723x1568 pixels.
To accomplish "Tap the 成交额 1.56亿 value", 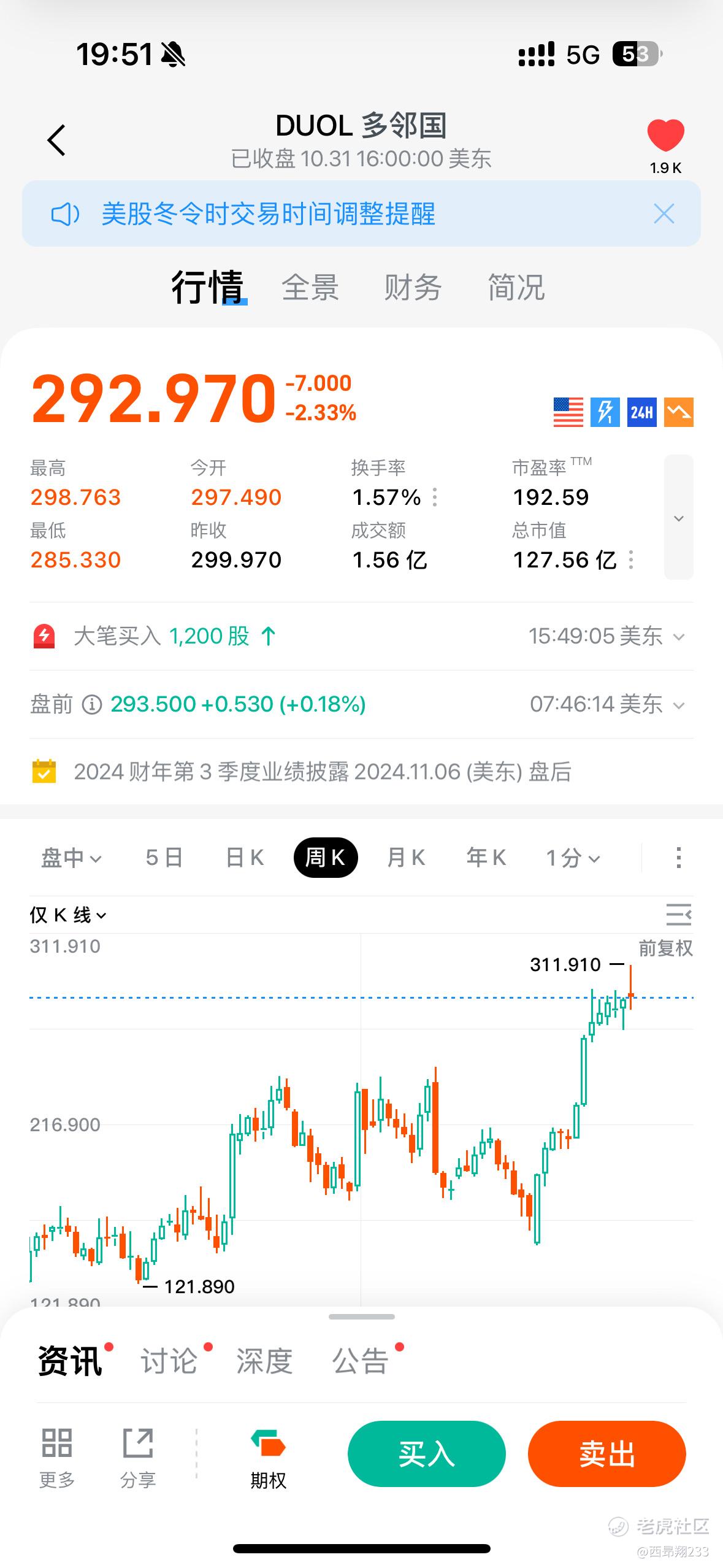I will tap(389, 559).
